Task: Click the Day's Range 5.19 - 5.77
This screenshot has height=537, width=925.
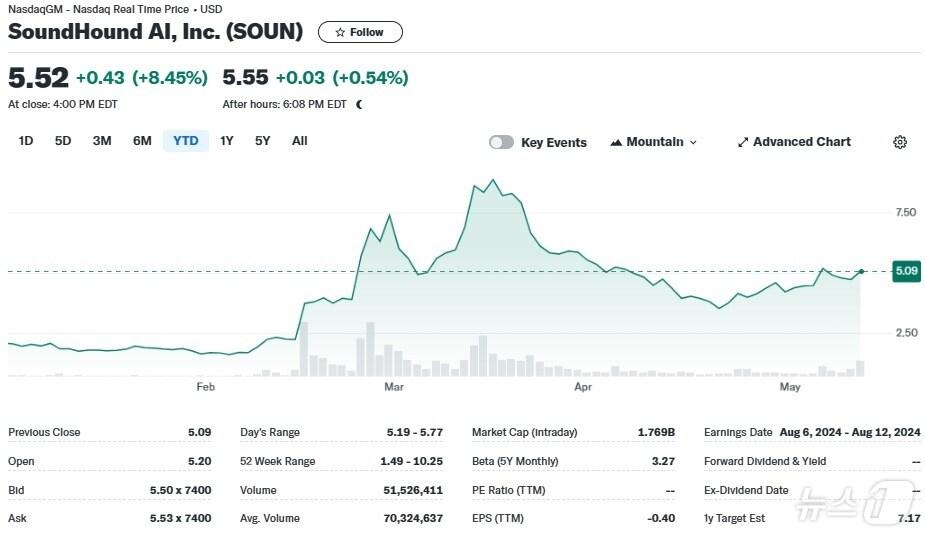Action: 415,432
